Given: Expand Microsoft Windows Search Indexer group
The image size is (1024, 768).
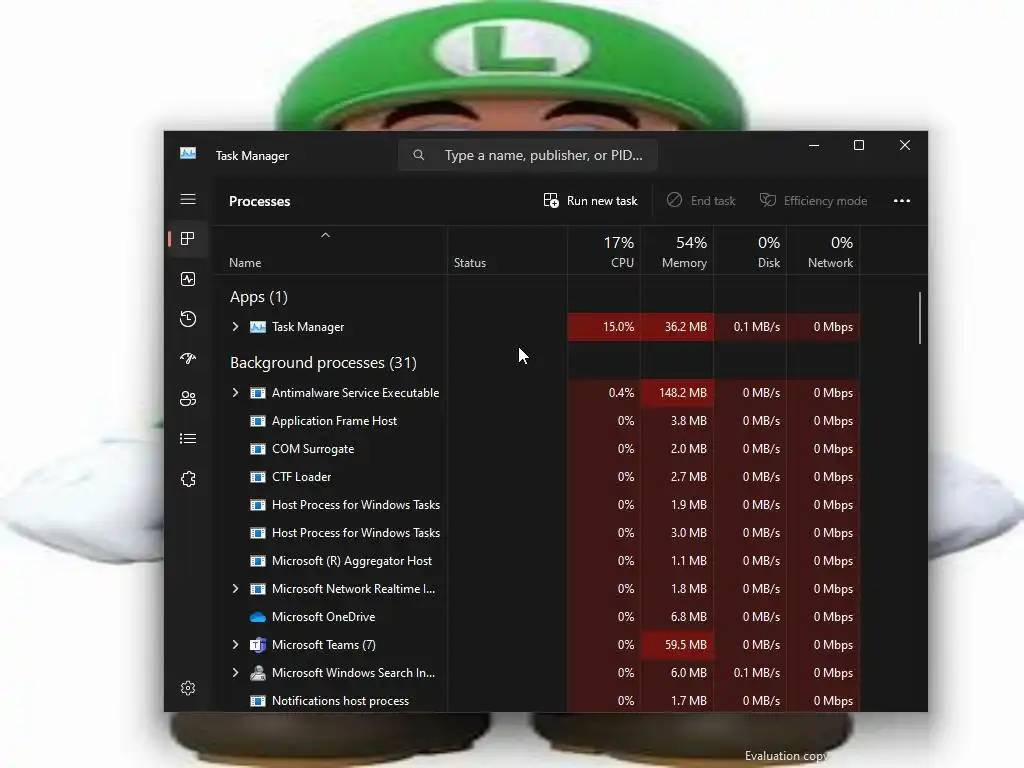Looking at the screenshot, I should tap(235, 673).
